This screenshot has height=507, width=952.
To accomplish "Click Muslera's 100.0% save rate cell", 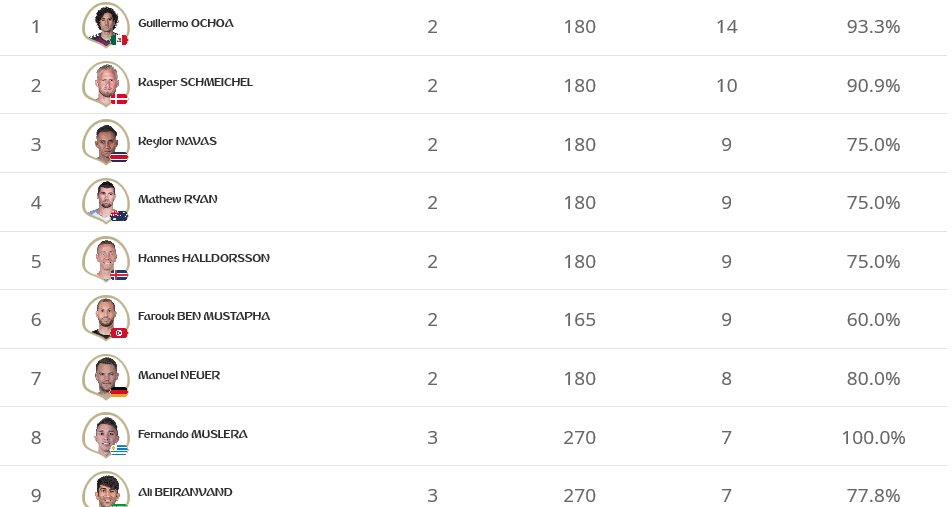I will [873, 438].
